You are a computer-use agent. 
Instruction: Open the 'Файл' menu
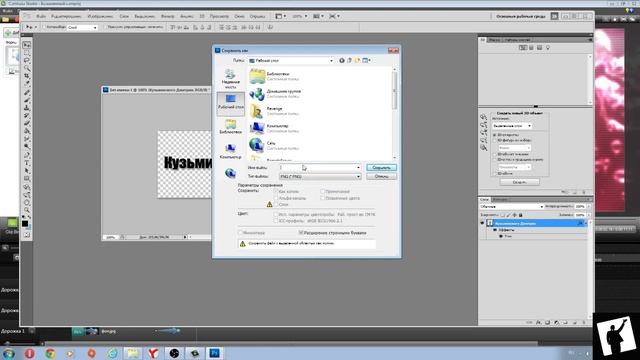[x=41, y=16]
